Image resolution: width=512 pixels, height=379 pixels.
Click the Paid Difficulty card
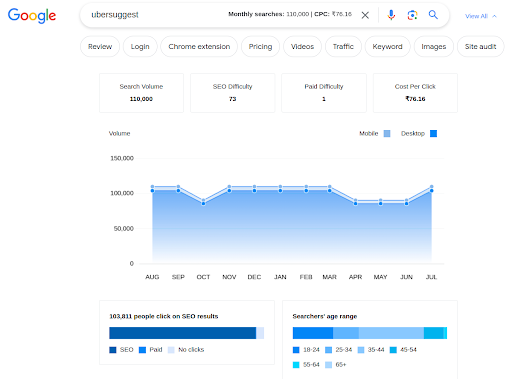[324, 93]
